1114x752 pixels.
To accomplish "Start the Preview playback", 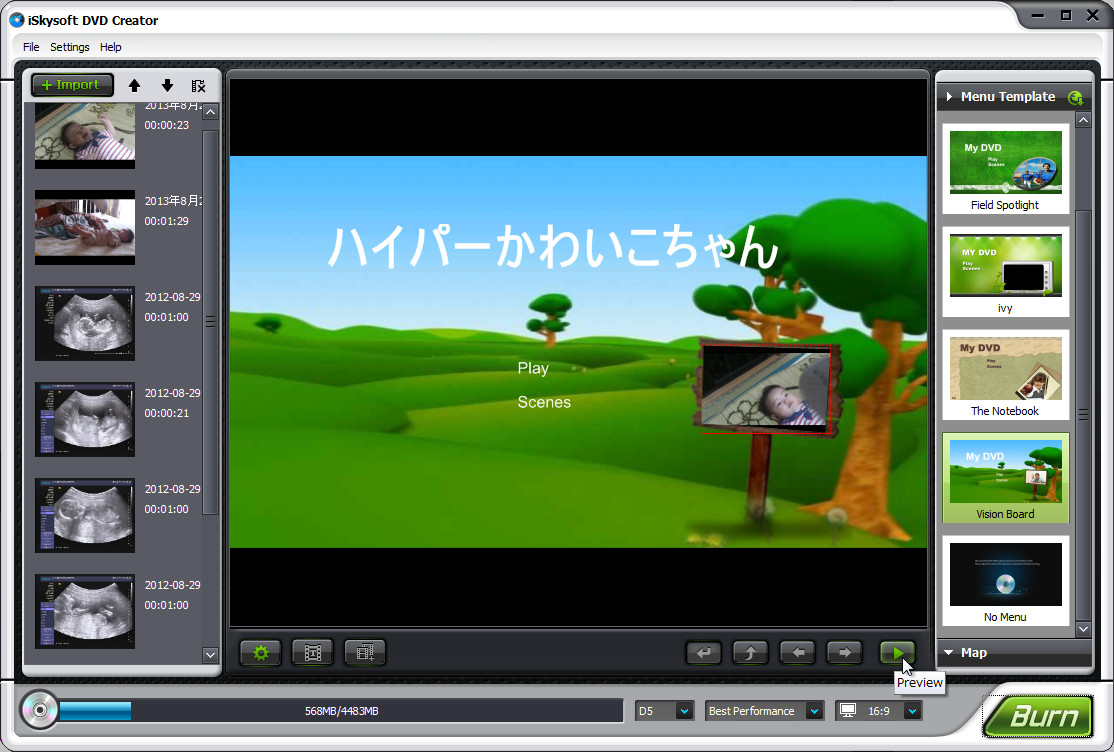I will tap(896, 652).
